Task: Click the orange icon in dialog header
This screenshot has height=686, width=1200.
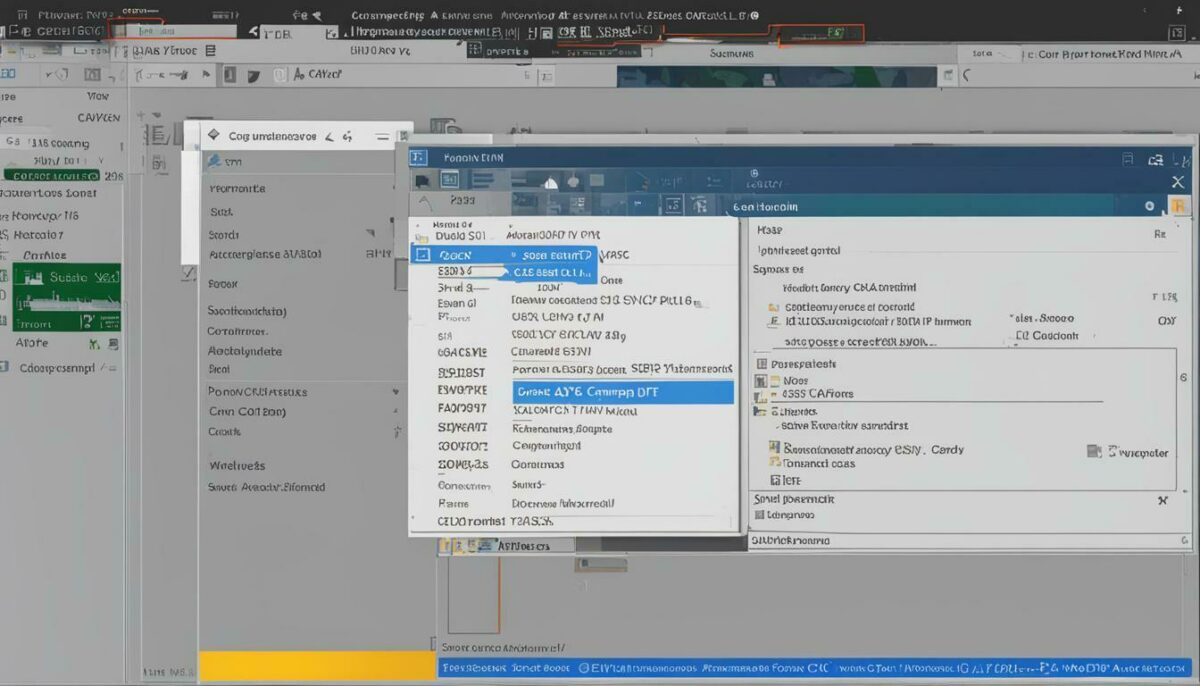Action: tap(1180, 205)
